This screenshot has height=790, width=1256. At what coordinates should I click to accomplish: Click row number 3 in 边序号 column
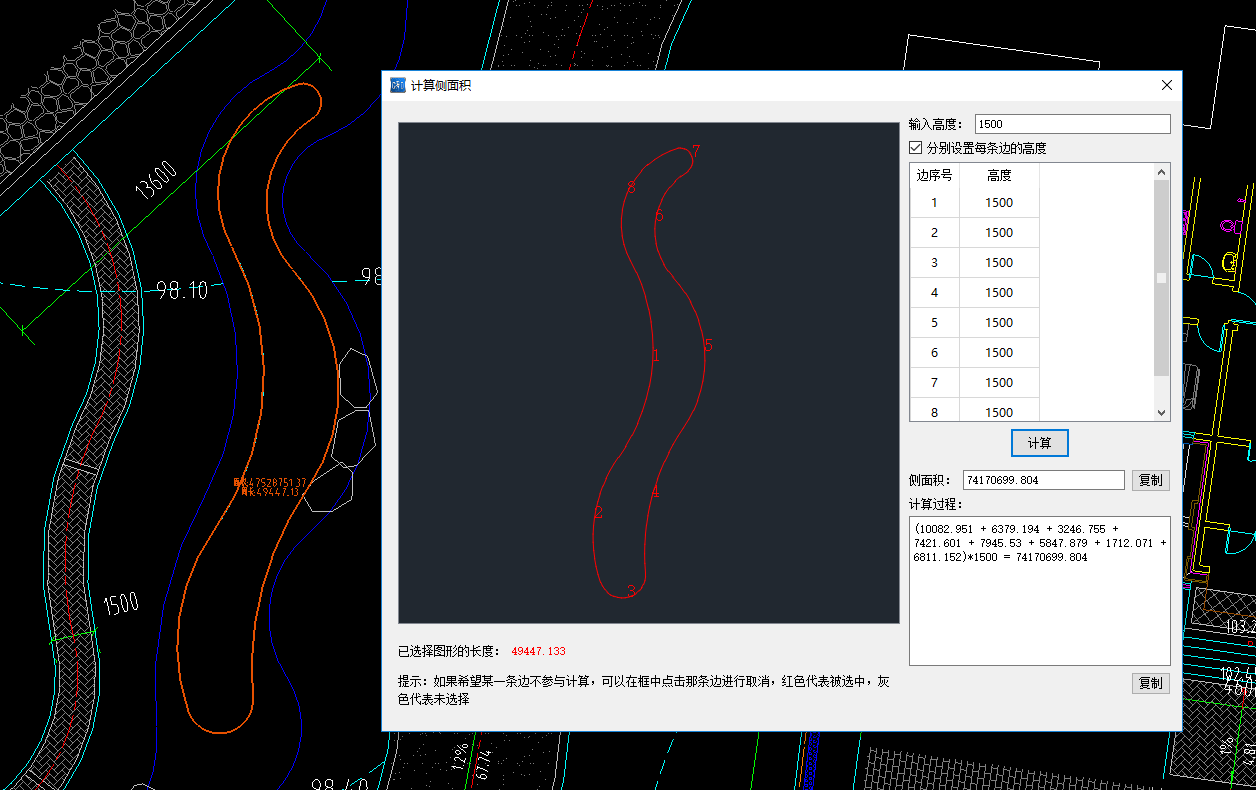[934, 263]
